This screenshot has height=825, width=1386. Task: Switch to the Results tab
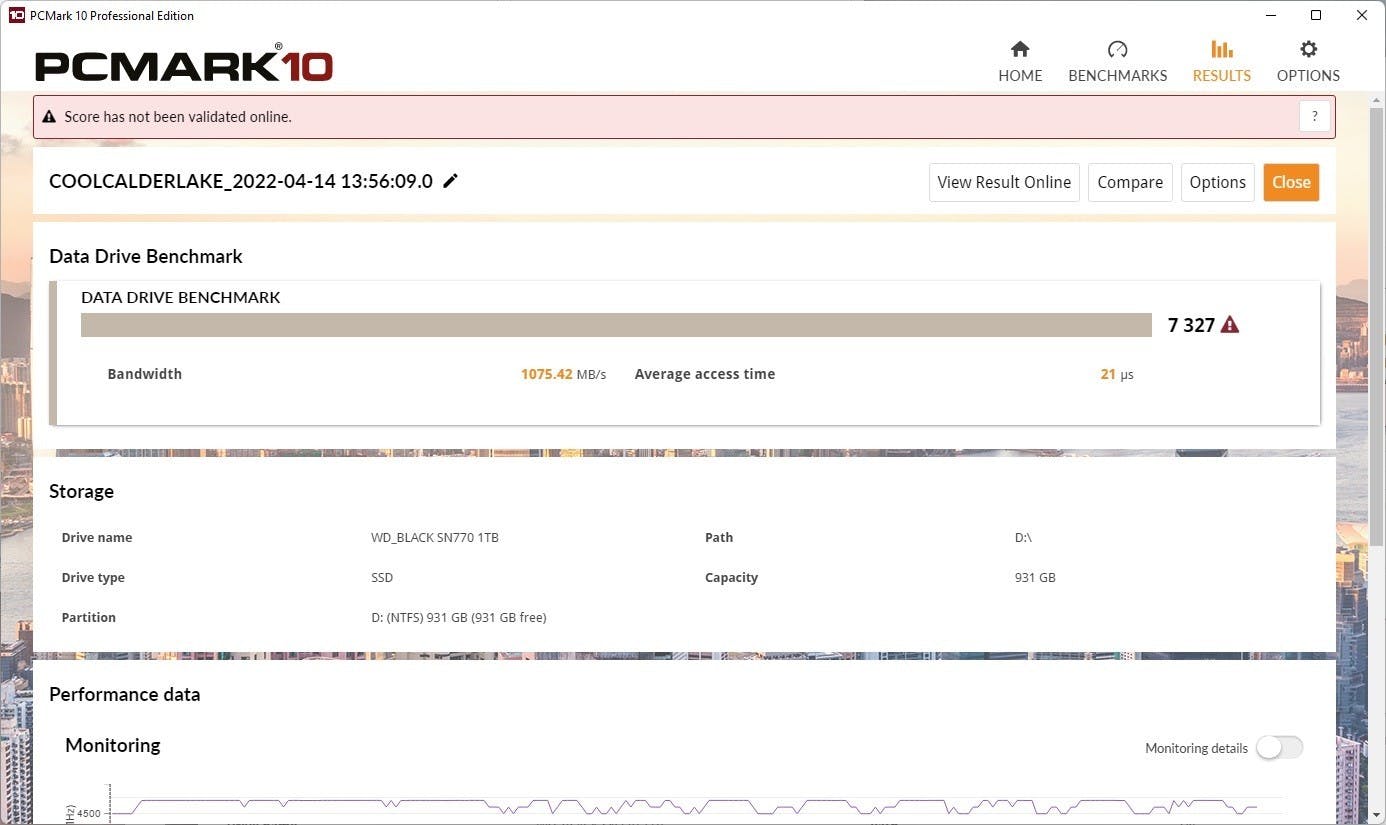pos(1221,62)
